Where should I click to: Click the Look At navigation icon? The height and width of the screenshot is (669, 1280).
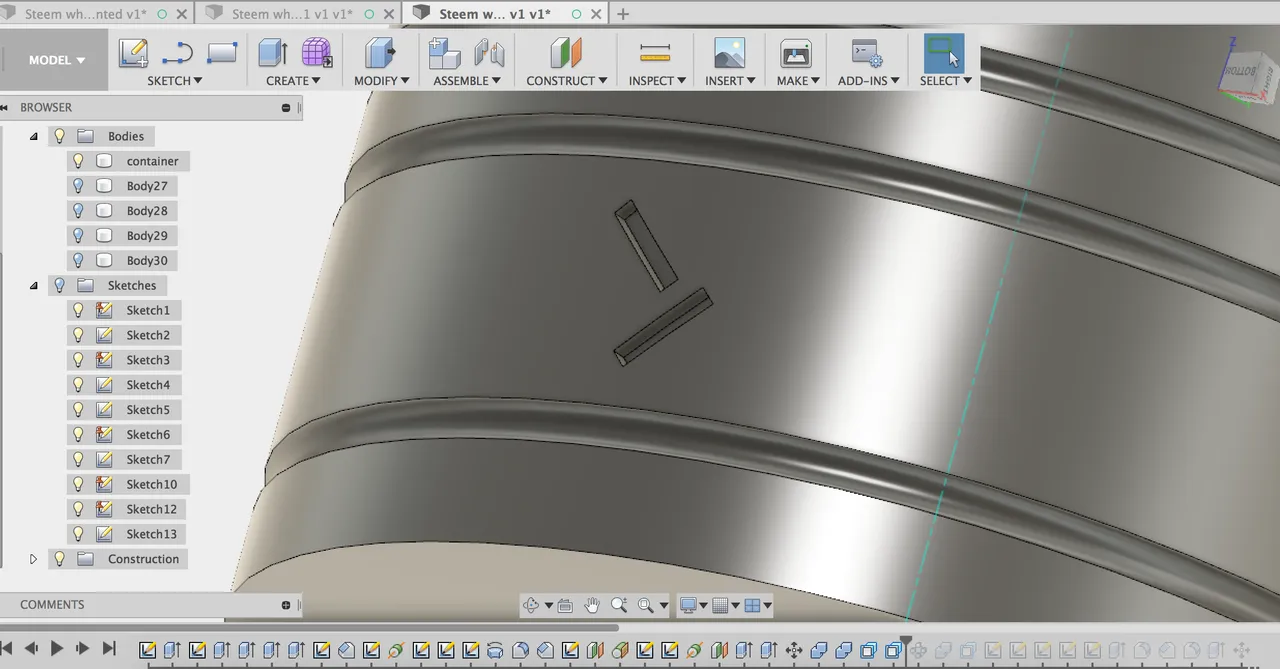(565, 605)
